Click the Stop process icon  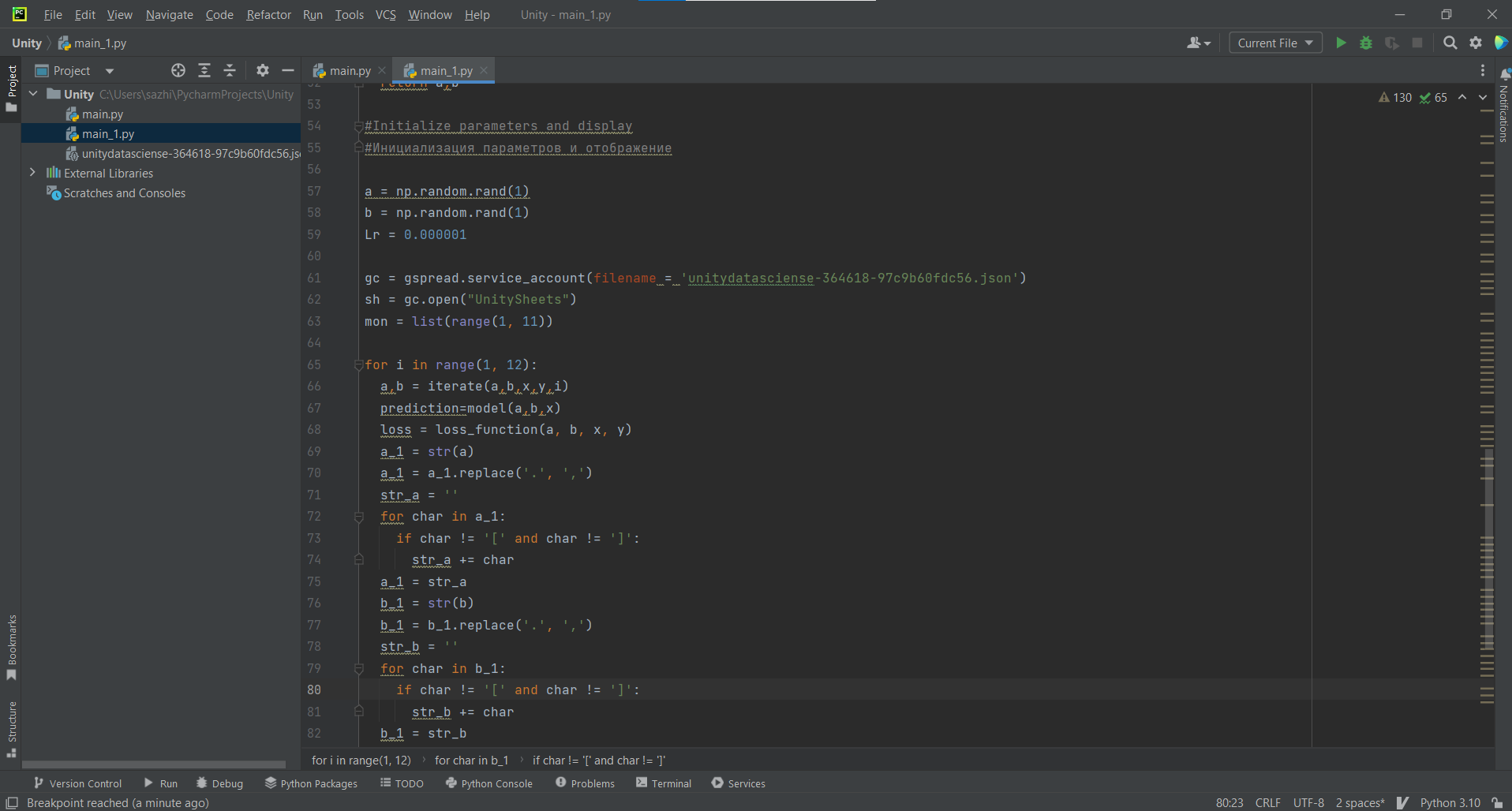[1417, 43]
